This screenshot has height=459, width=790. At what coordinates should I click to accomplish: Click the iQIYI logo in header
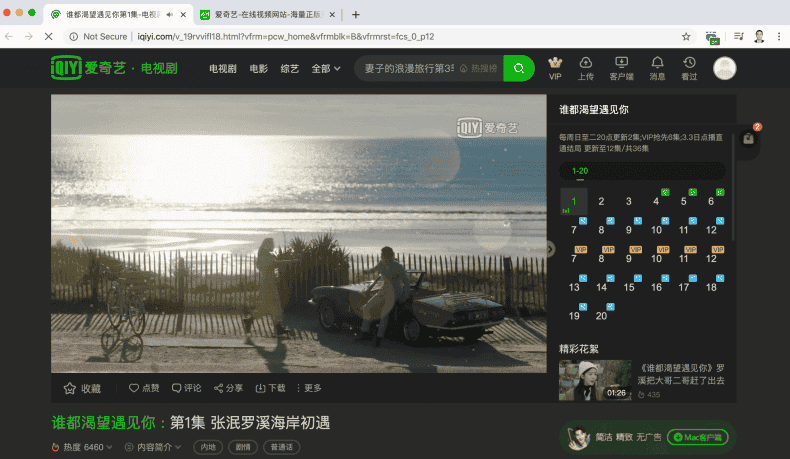coord(65,68)
